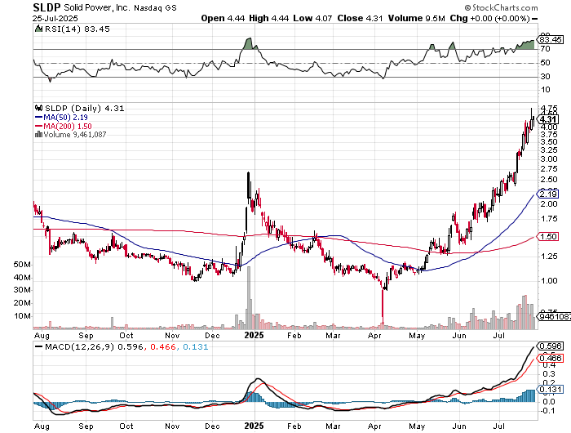The height and width of the screenshot is (433, 571).
Task: Click the SLDP ticker symbol in header
Action: point(47,8)
